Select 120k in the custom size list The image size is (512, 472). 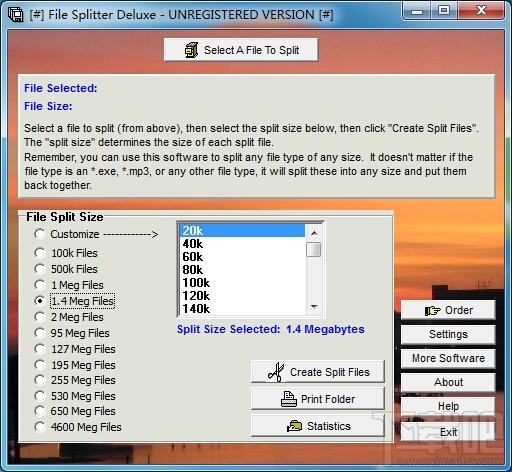click(x=242, y=296)
